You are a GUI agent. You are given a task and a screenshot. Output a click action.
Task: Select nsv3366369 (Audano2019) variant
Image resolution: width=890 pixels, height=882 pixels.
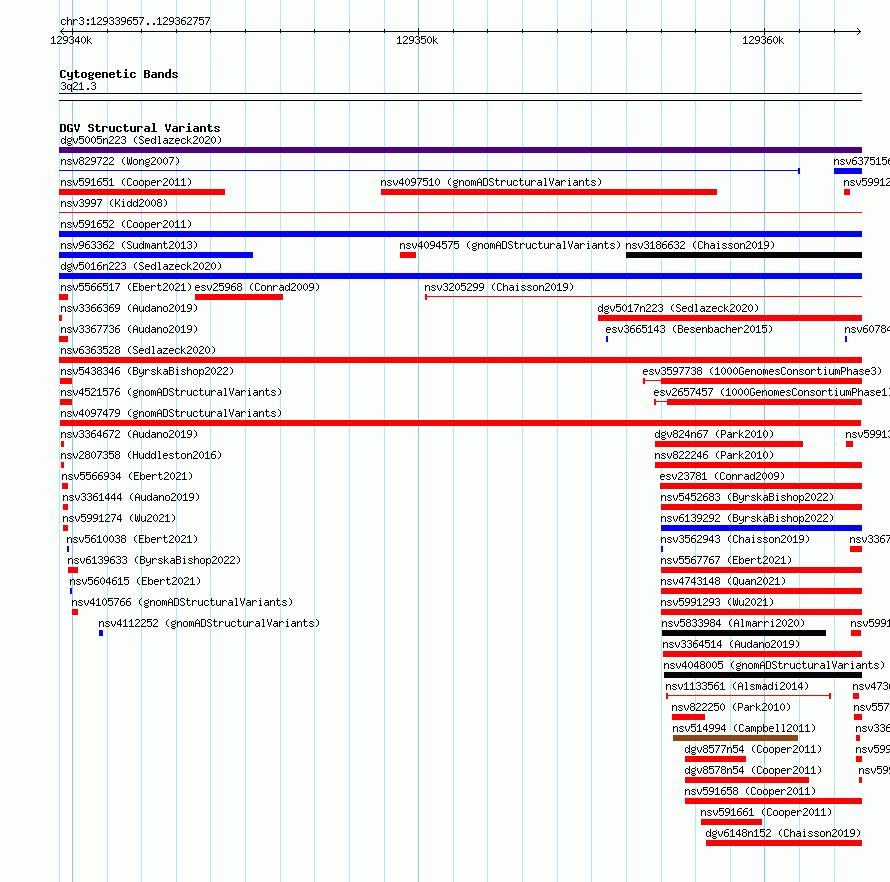coord(129,308)
